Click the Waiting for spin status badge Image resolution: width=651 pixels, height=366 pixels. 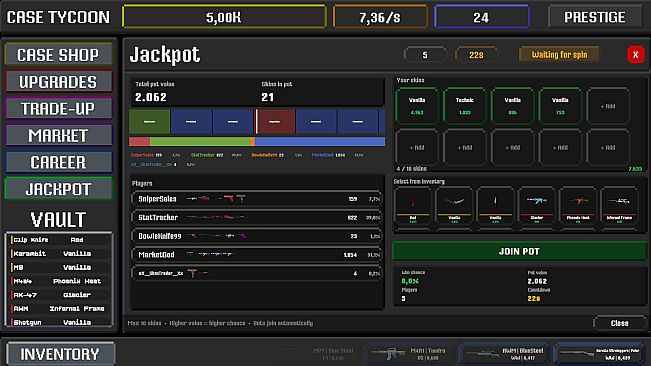(x=559, y=54)
